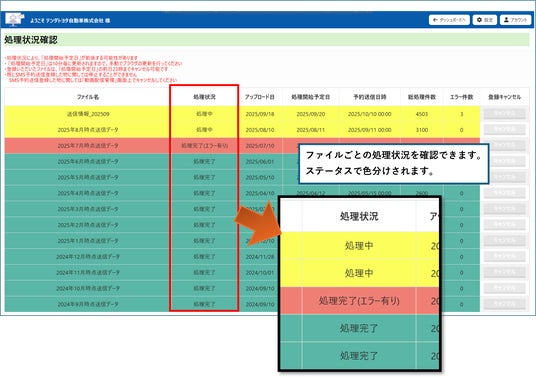Click the 予約送信日時 column header

point(370,97)
